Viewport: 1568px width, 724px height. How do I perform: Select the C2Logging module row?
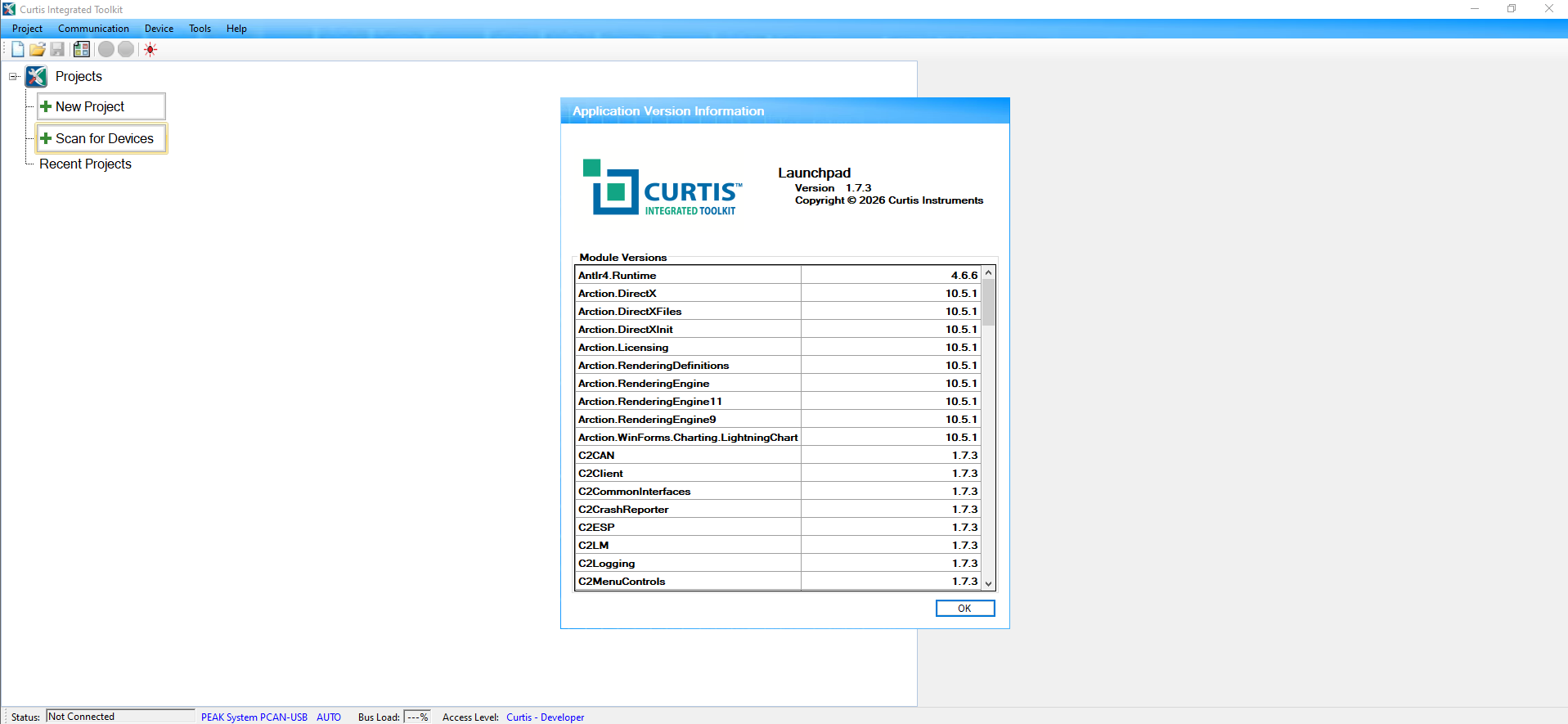[x=778, y=564]
